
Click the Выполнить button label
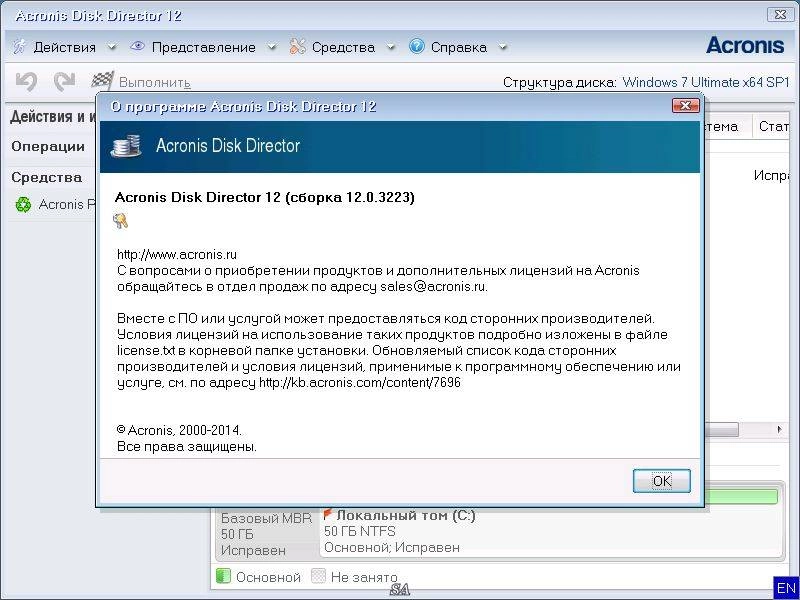(x=155, y=82)
